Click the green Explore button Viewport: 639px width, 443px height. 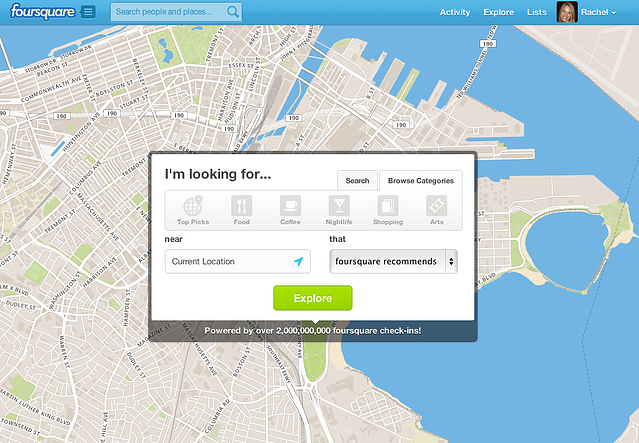(x=313, y=298)
